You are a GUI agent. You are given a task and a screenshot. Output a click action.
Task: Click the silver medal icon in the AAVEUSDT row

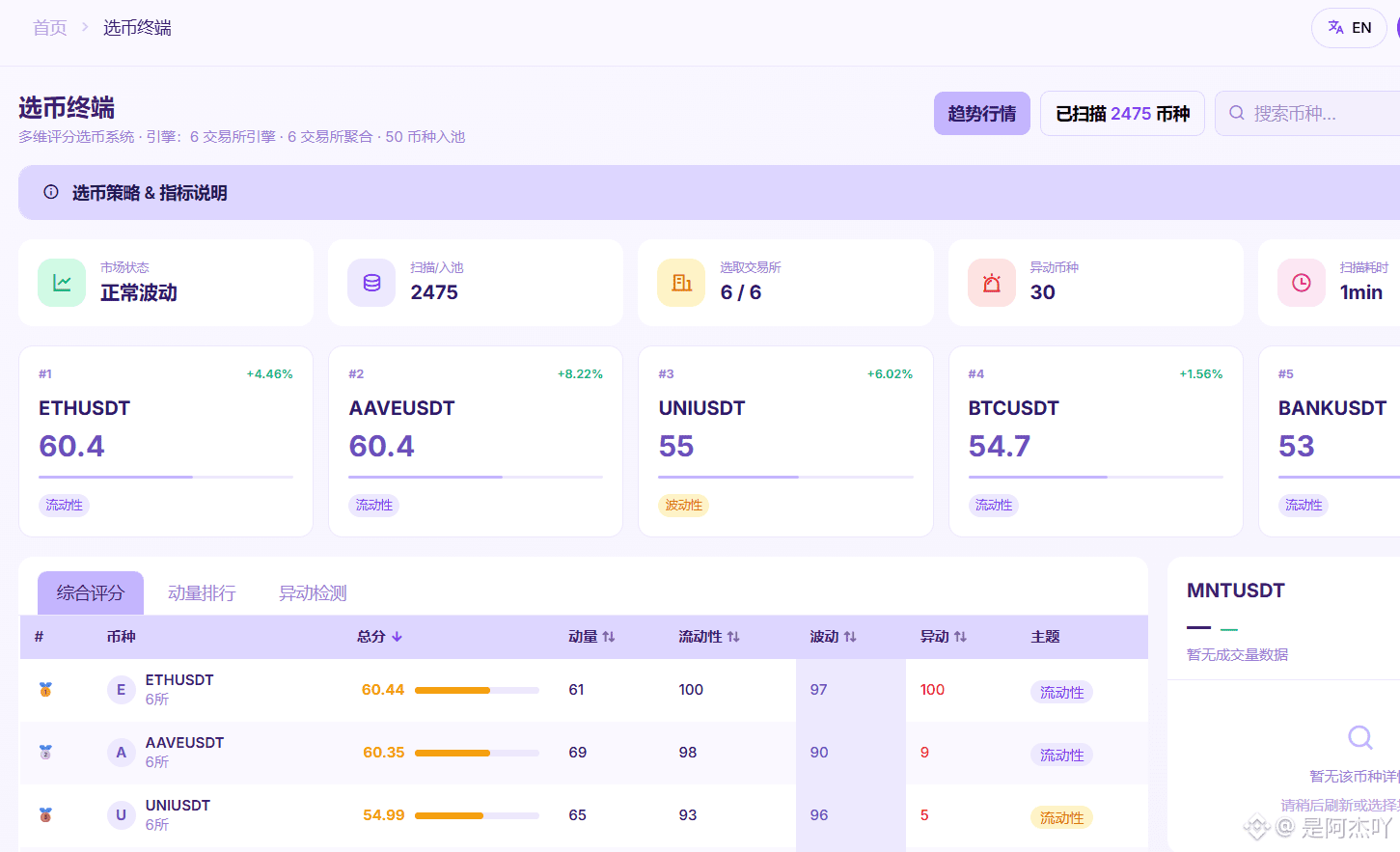click(x=45, y=753)
